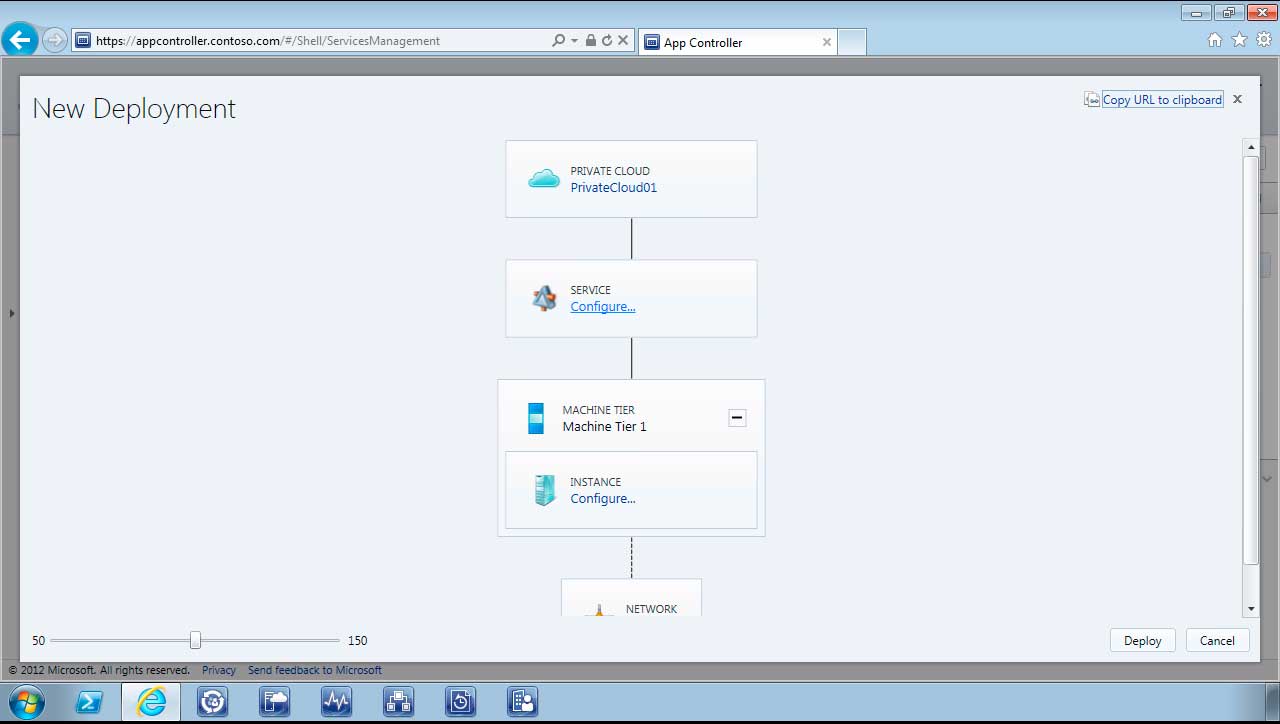Collapse Machine Tier 1 with minus button
The height and width of the screenshot is (724, 1280).
(x=737, y=418)
